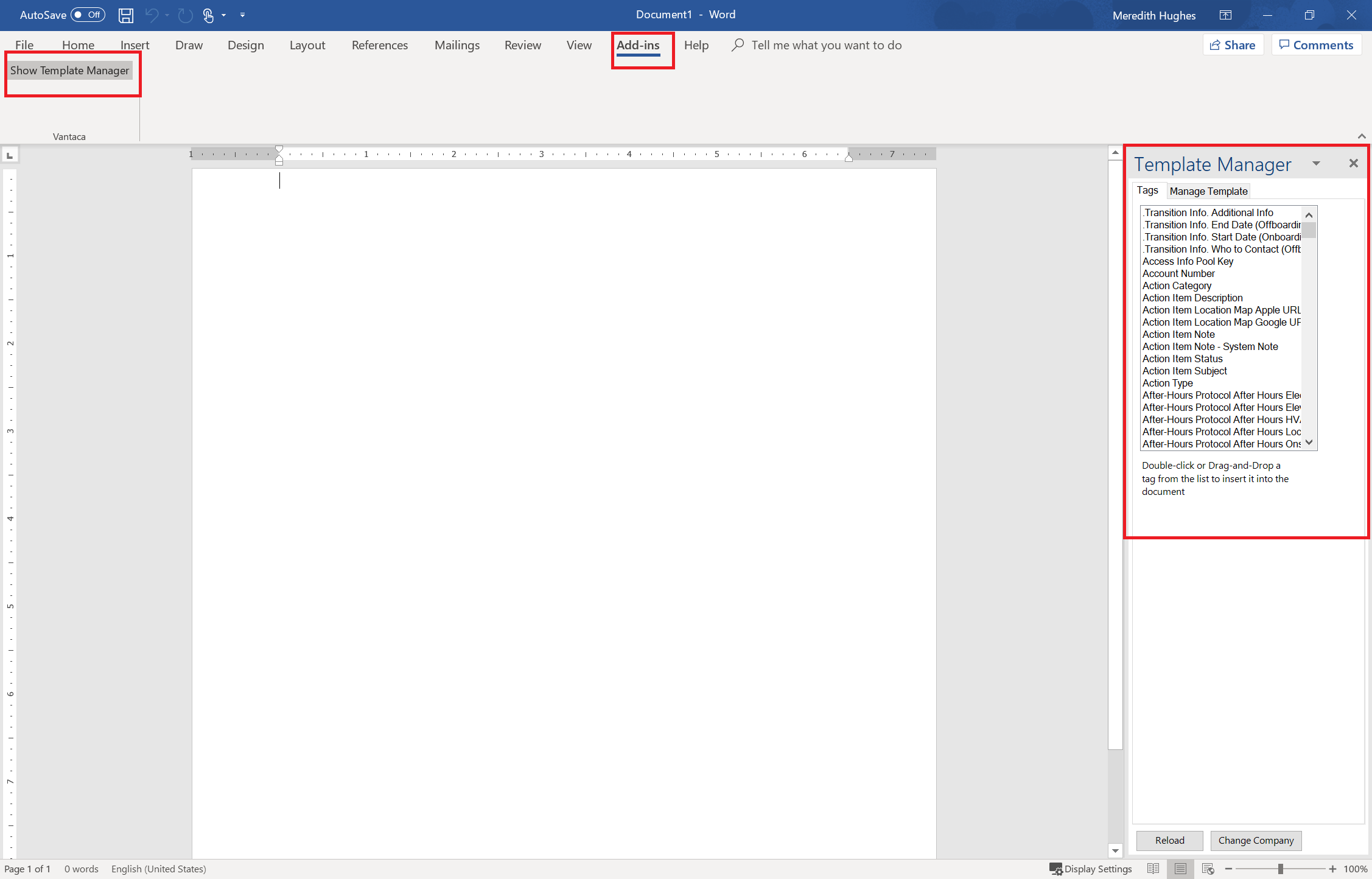This screenshot has height=879, width=1372.
Task: Click the Redo icon in the quick access toolbar
Action: click(185, 15)
